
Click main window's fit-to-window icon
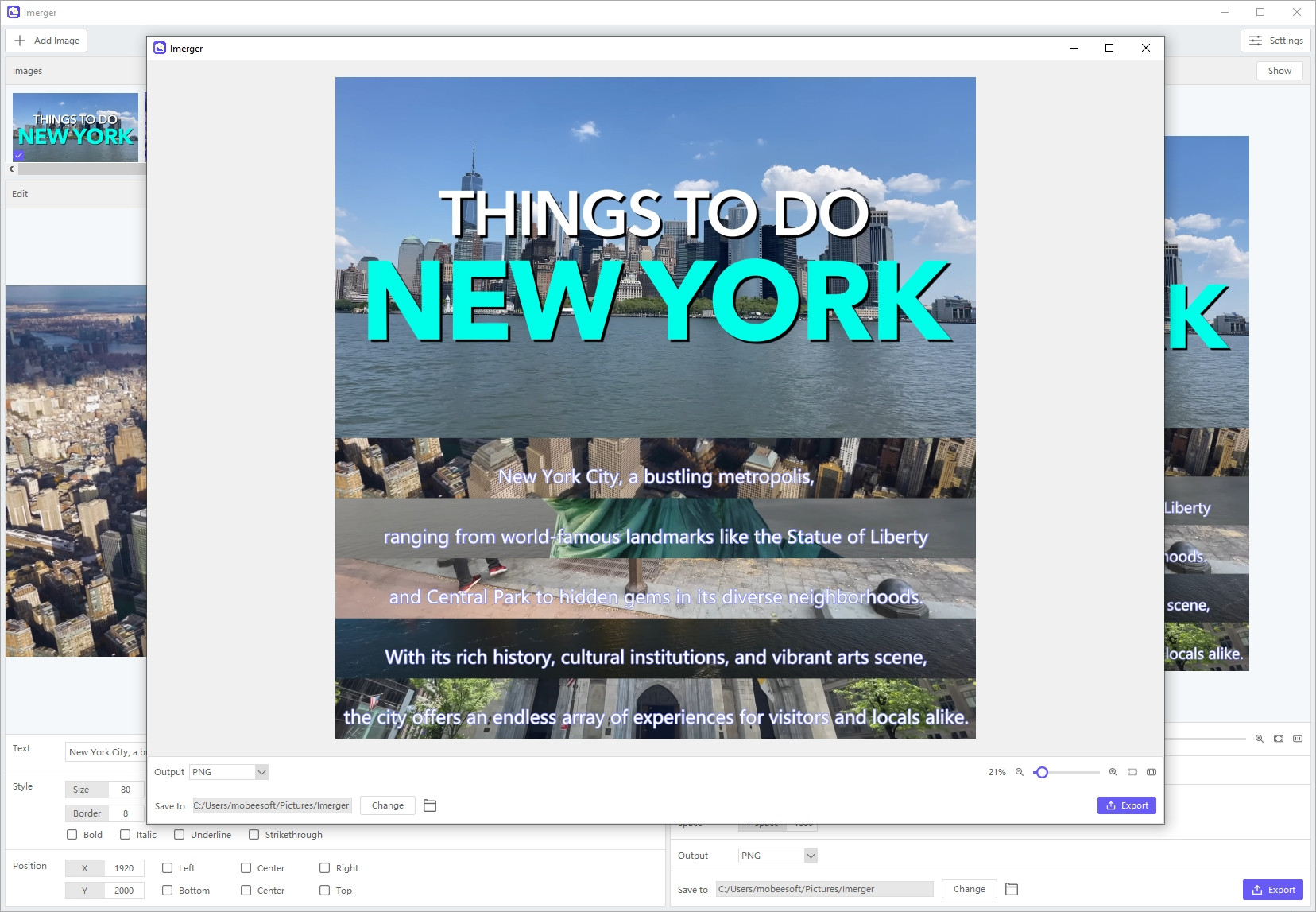[1279, 739]
